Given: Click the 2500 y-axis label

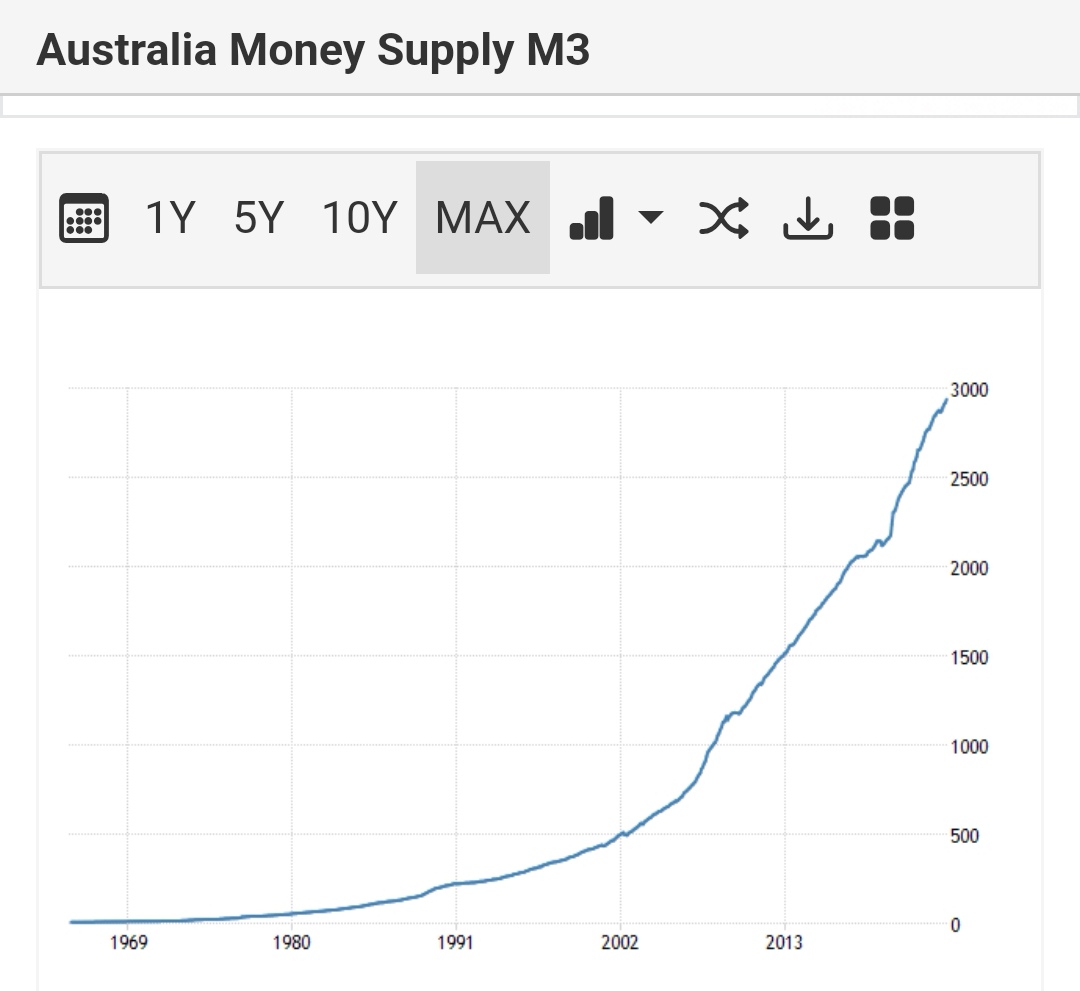Looking at the screenshot, I should [x=969, y=479].
